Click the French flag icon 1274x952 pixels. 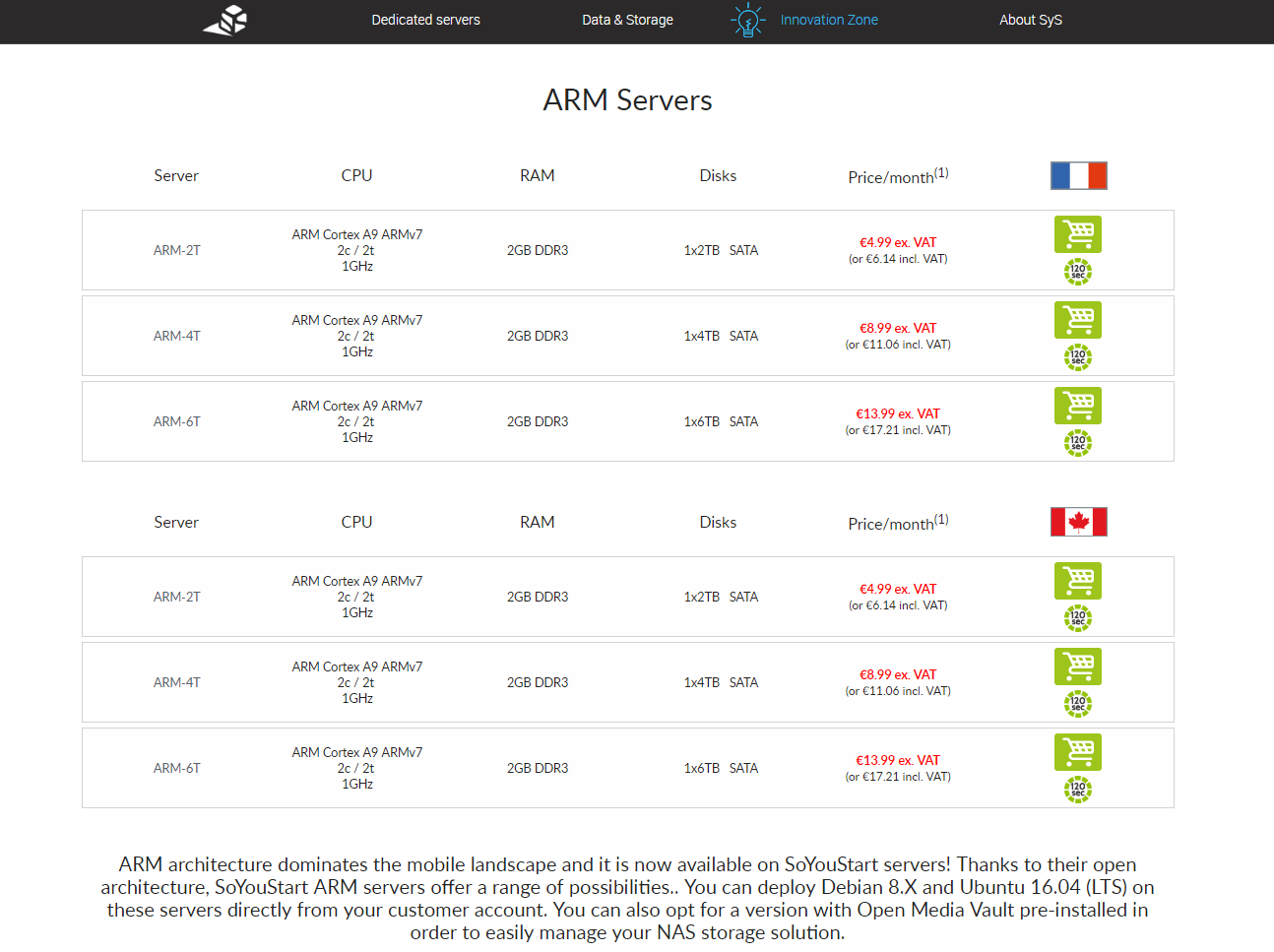pyautogui.click(x=1079, y=175)
